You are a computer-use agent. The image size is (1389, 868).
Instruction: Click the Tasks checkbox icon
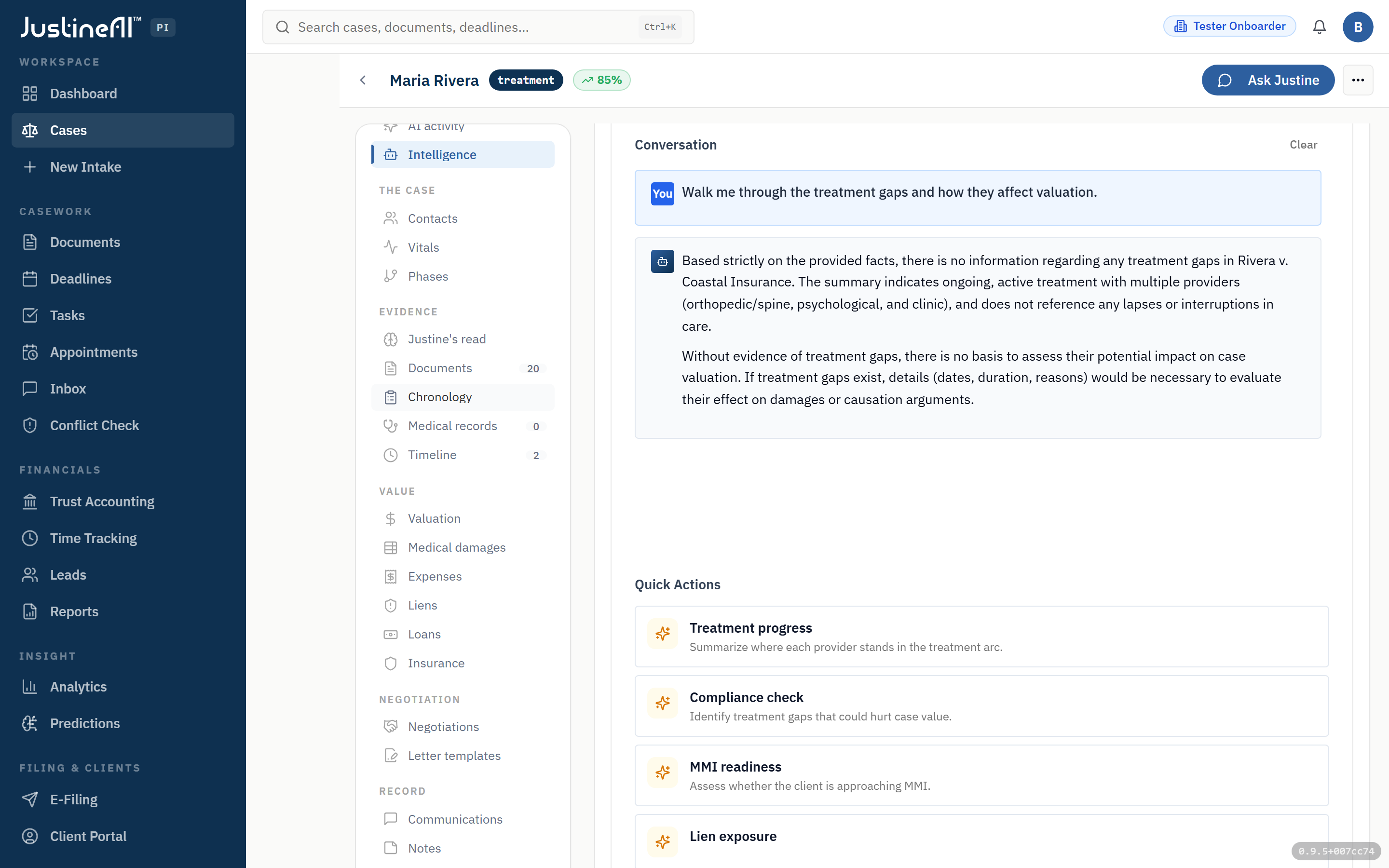[30, 316]
